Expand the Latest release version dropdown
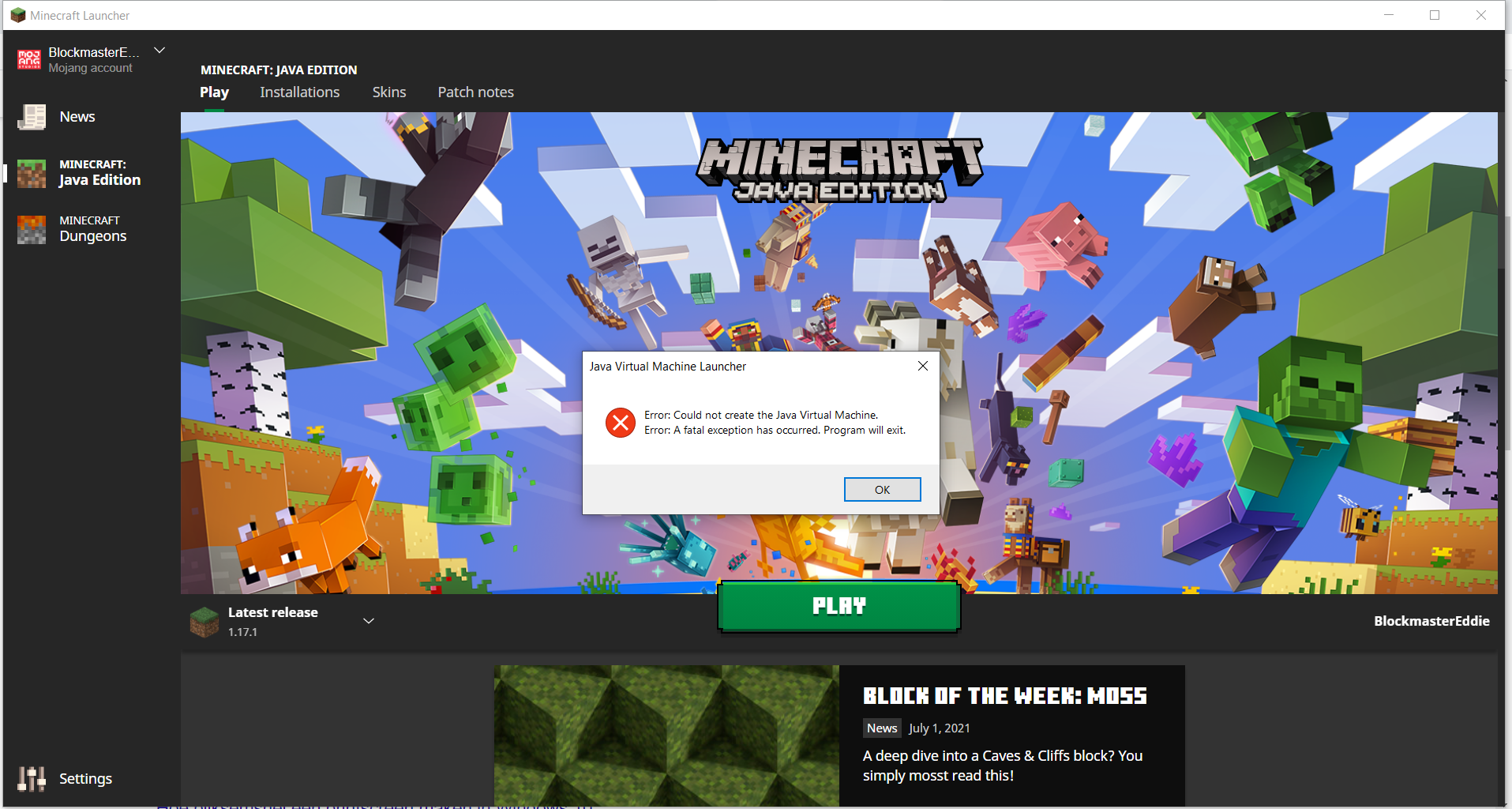1512x809 pixels. tap(368, 621)
